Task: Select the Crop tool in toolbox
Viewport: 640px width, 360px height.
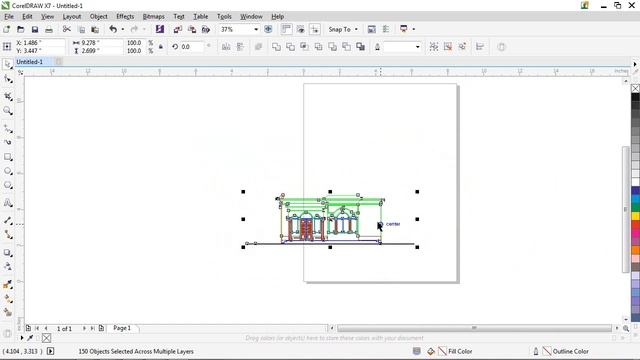Action: point(7,96)
